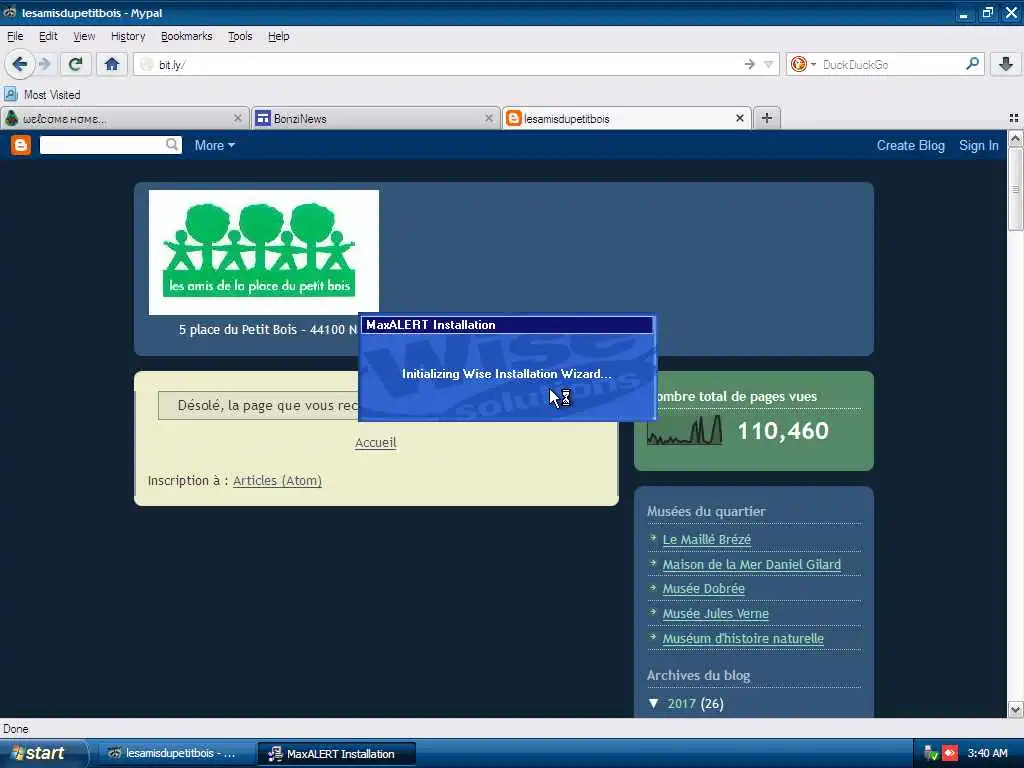Click the search magnifier in the DuckDuckGo box

pos(972,64)
